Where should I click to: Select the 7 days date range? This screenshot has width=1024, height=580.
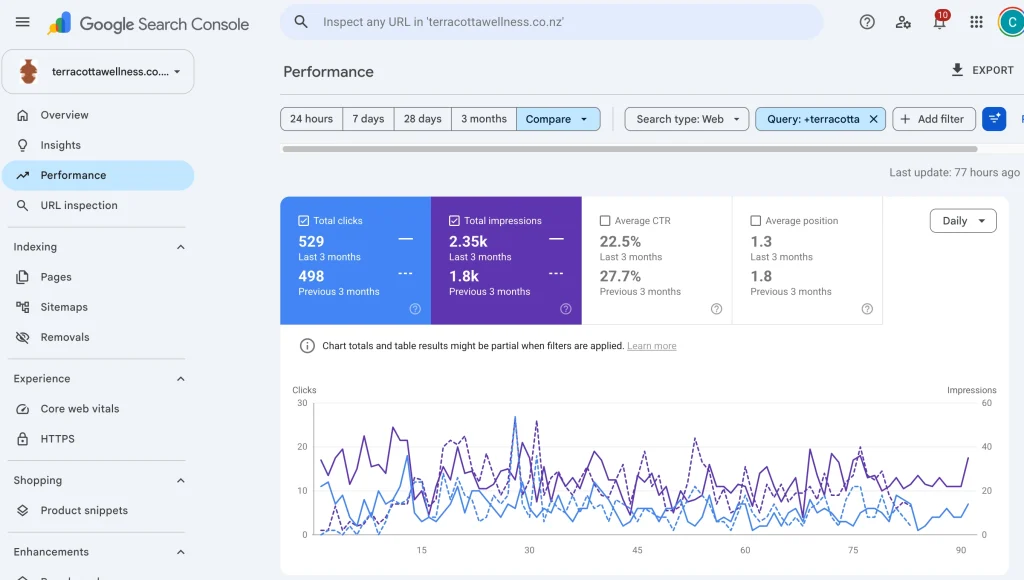coord(368,119)
